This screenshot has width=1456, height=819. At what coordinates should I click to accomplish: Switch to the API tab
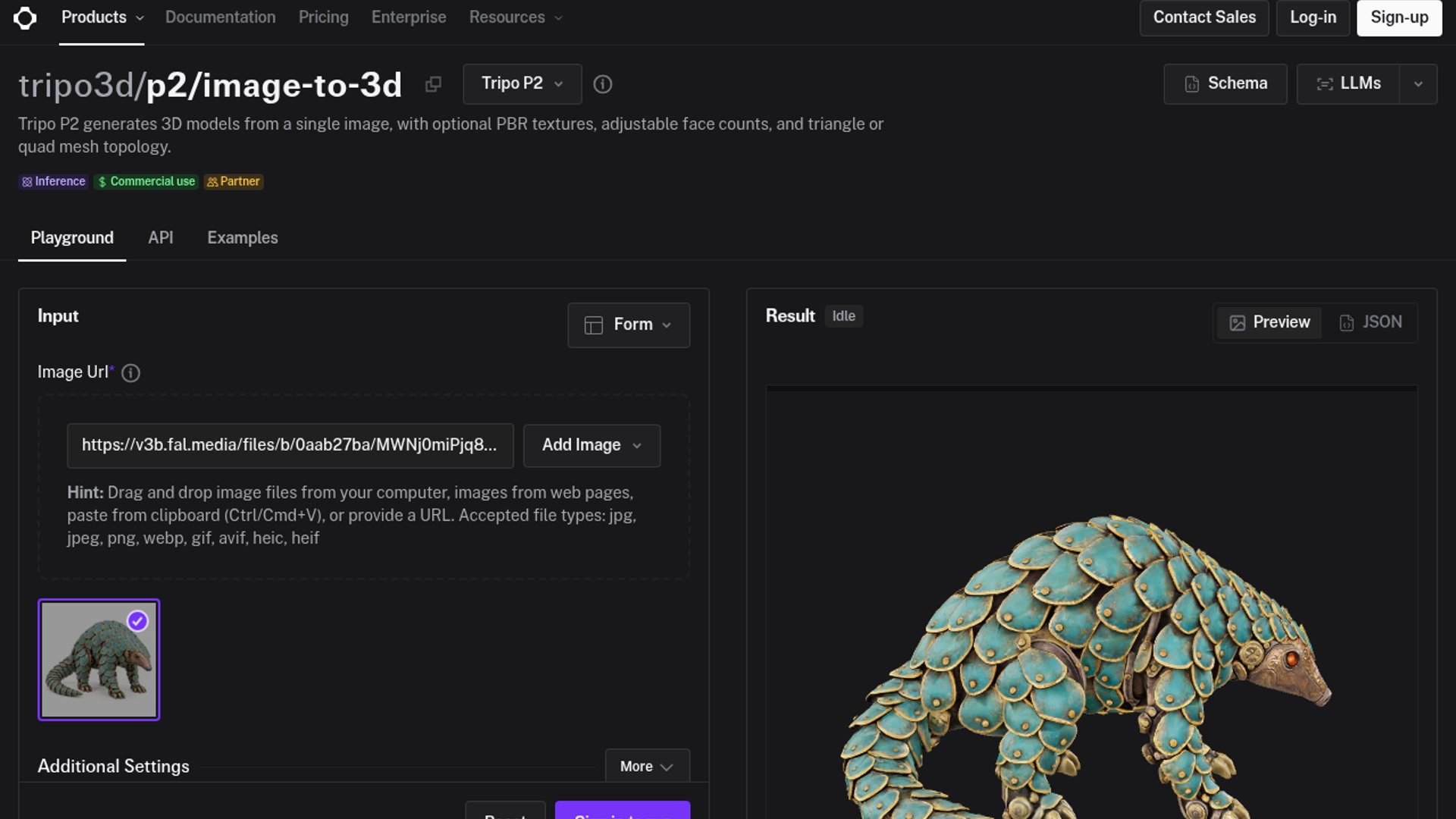point(161,238)
